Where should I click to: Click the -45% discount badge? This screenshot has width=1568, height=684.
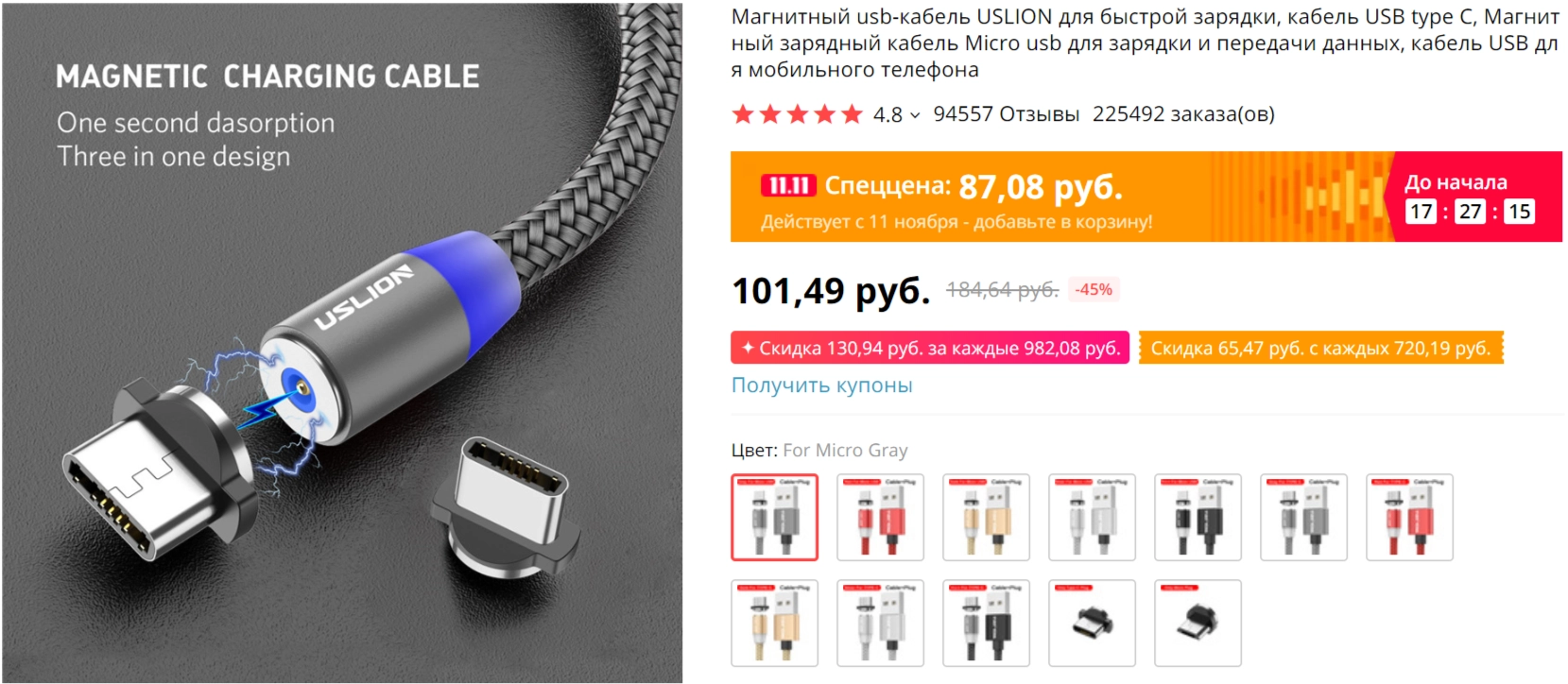(1094, 290)
